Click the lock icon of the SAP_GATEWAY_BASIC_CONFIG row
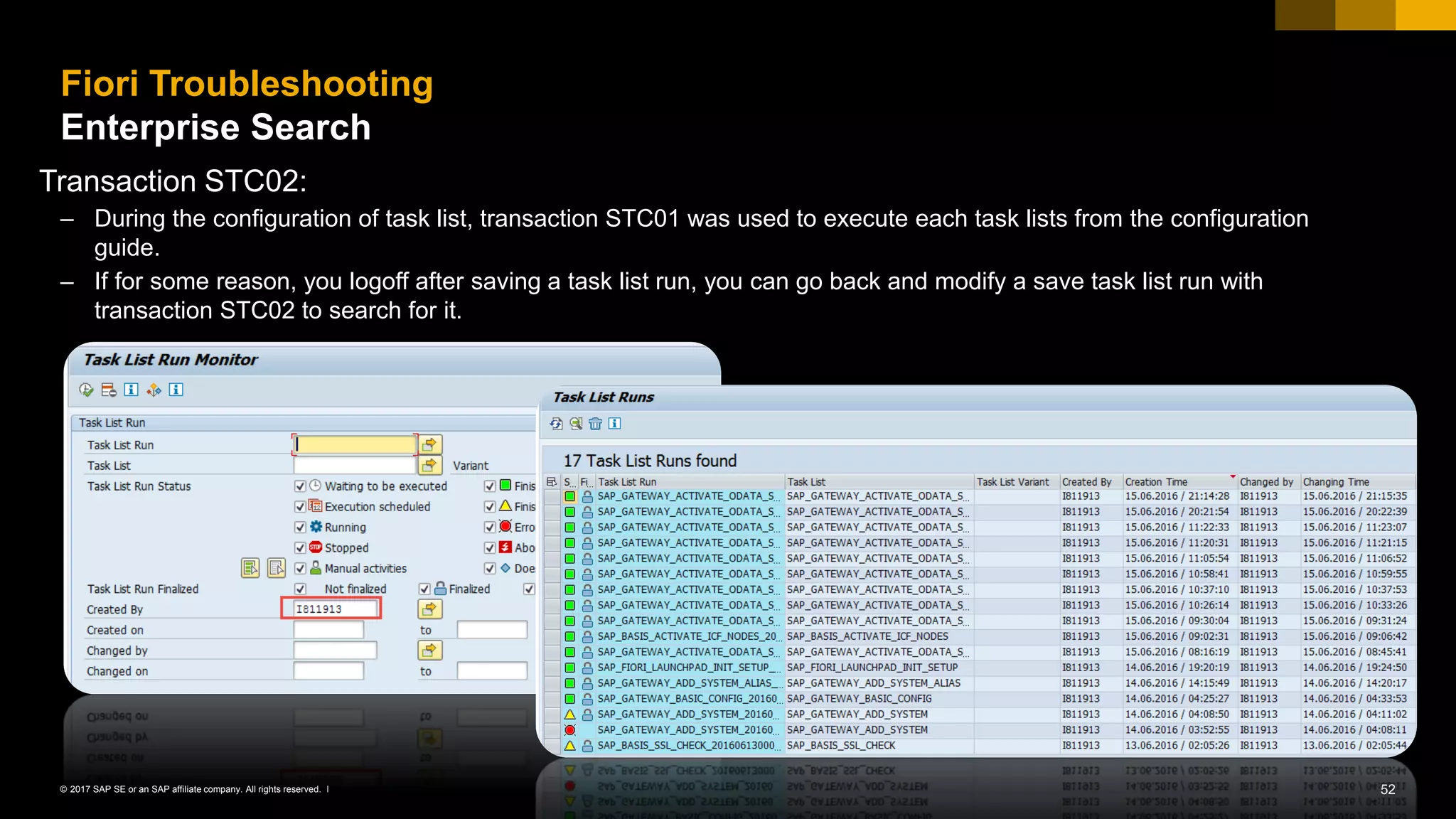The height and width of the screenshot is (819, 1456). pos(587,699)
